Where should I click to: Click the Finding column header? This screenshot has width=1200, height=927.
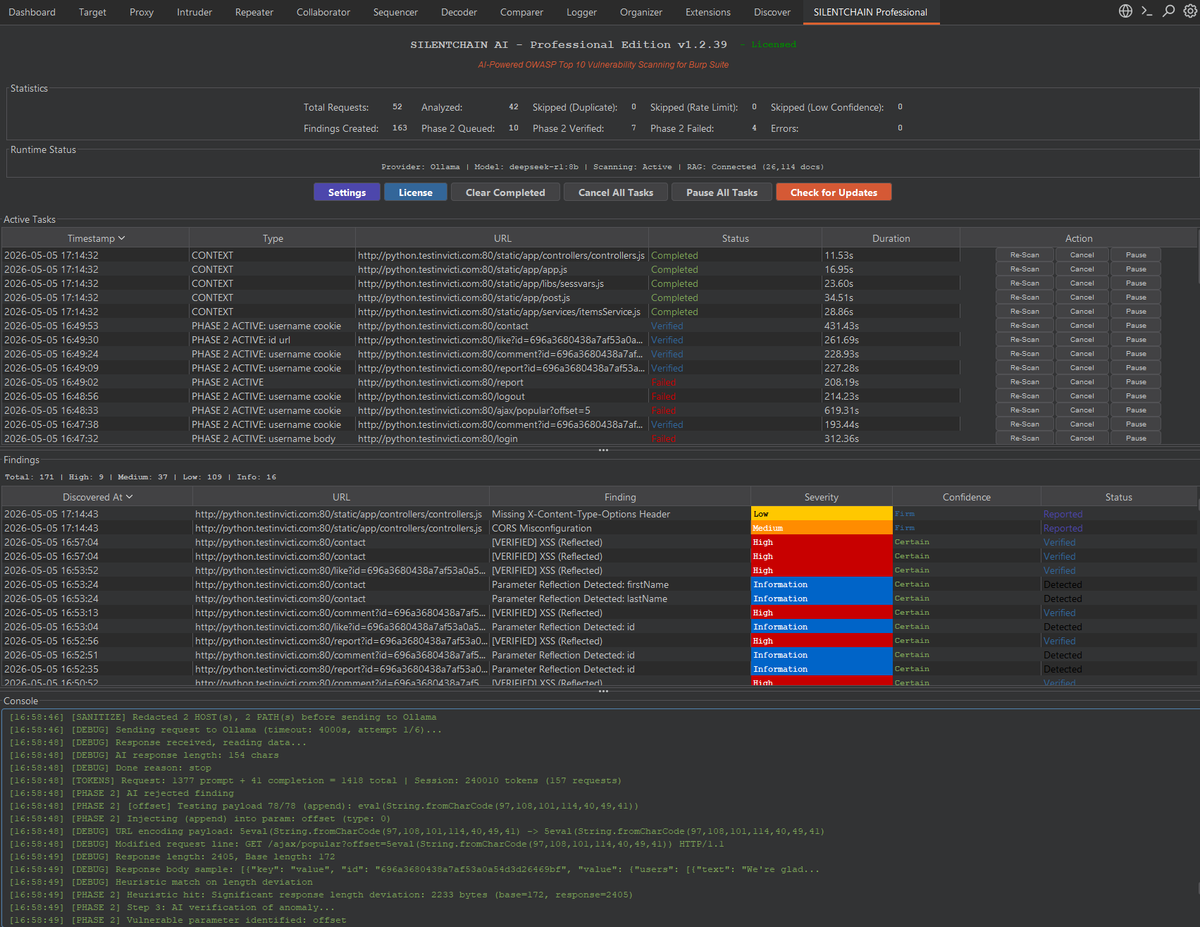[620, 497]
